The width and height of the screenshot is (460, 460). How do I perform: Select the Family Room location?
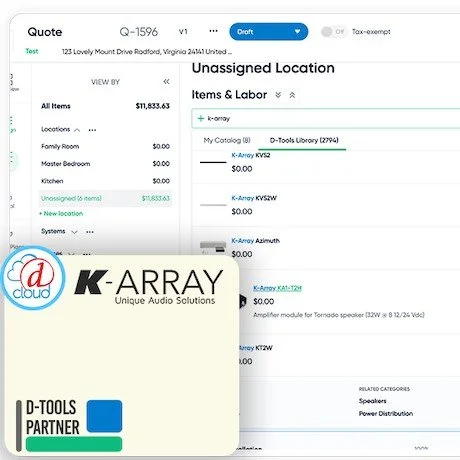click(105, 146)
